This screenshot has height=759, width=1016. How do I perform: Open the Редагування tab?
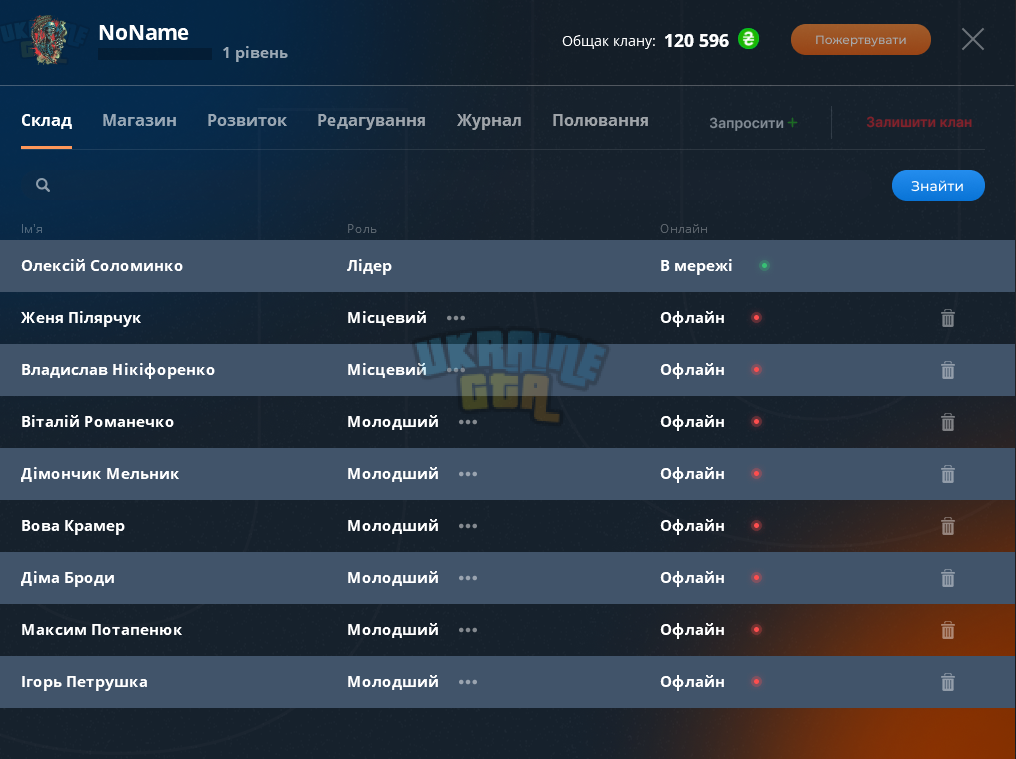[371, 121]
